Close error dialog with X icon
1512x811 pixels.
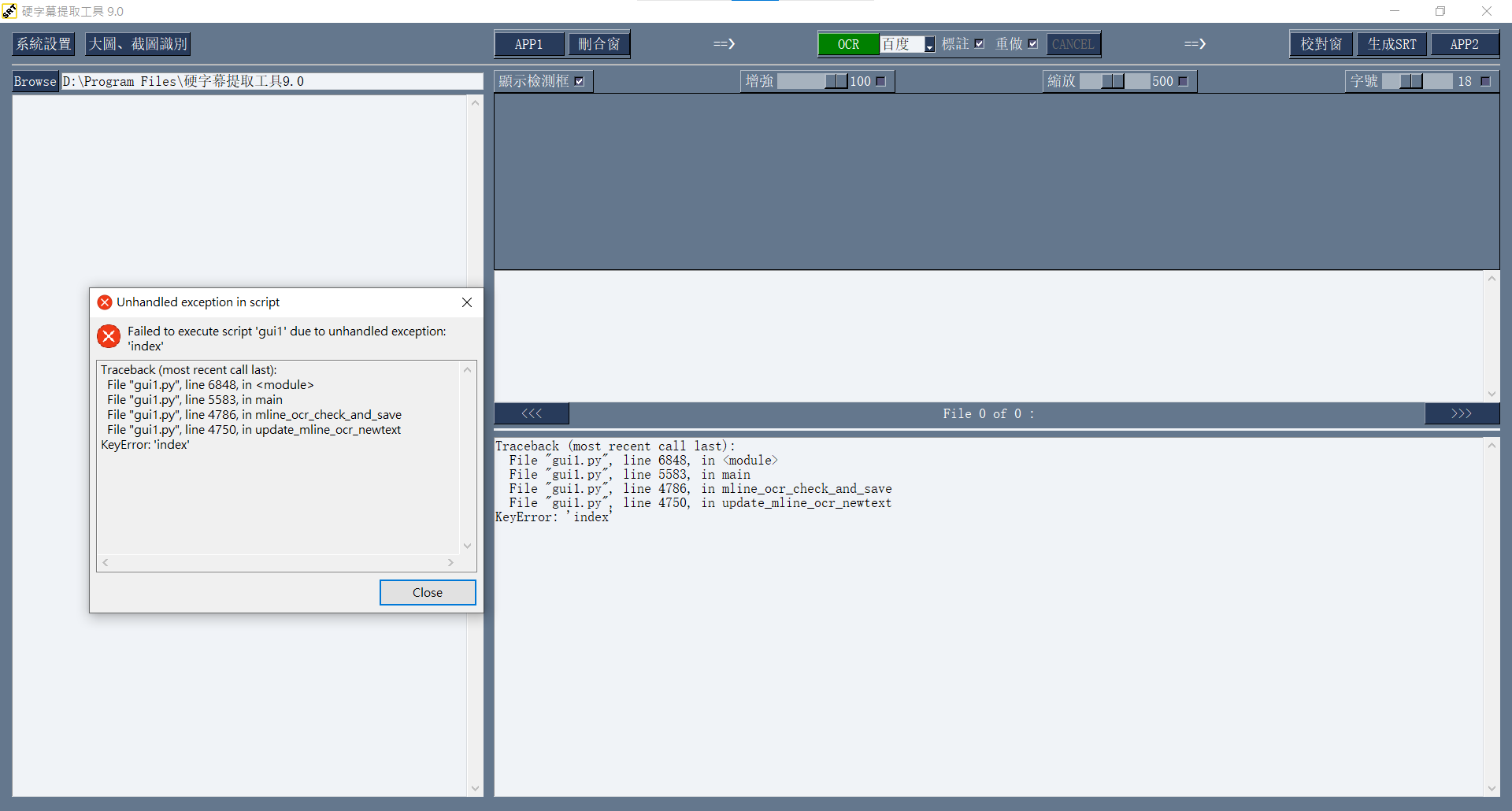click(467, 302)
